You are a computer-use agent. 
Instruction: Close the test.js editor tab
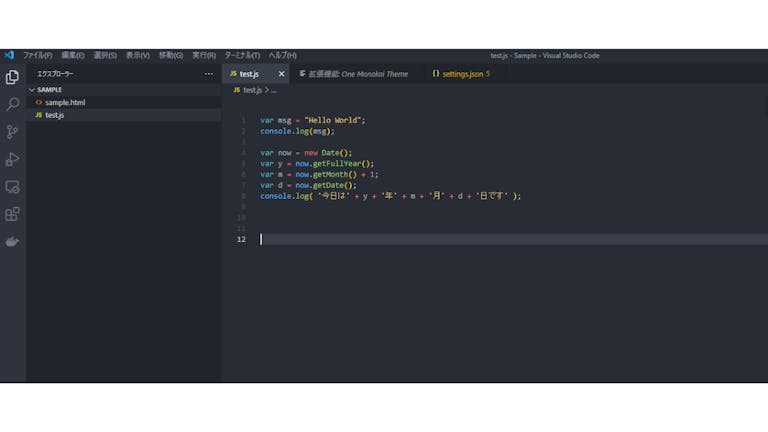click(281, 74)
